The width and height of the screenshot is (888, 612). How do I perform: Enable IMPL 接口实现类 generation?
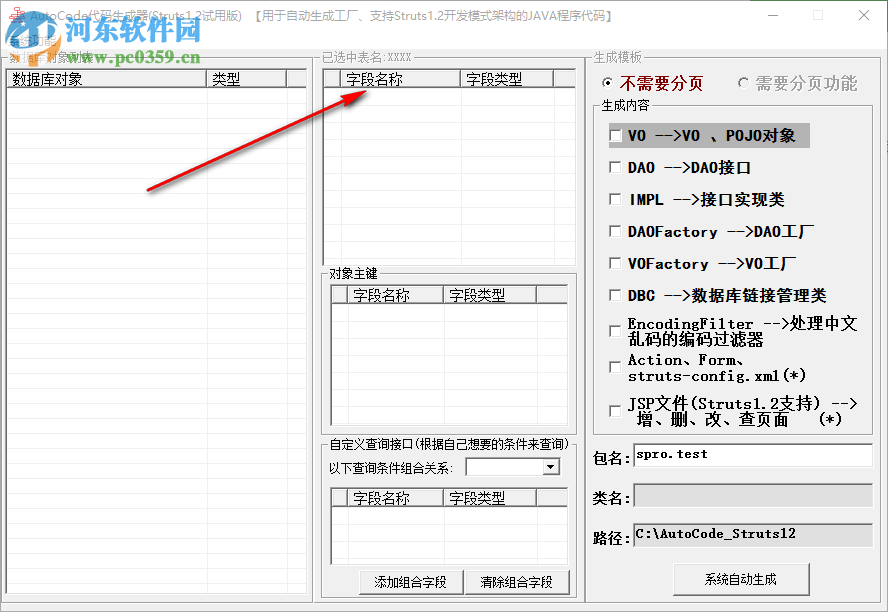pos(614,199)
